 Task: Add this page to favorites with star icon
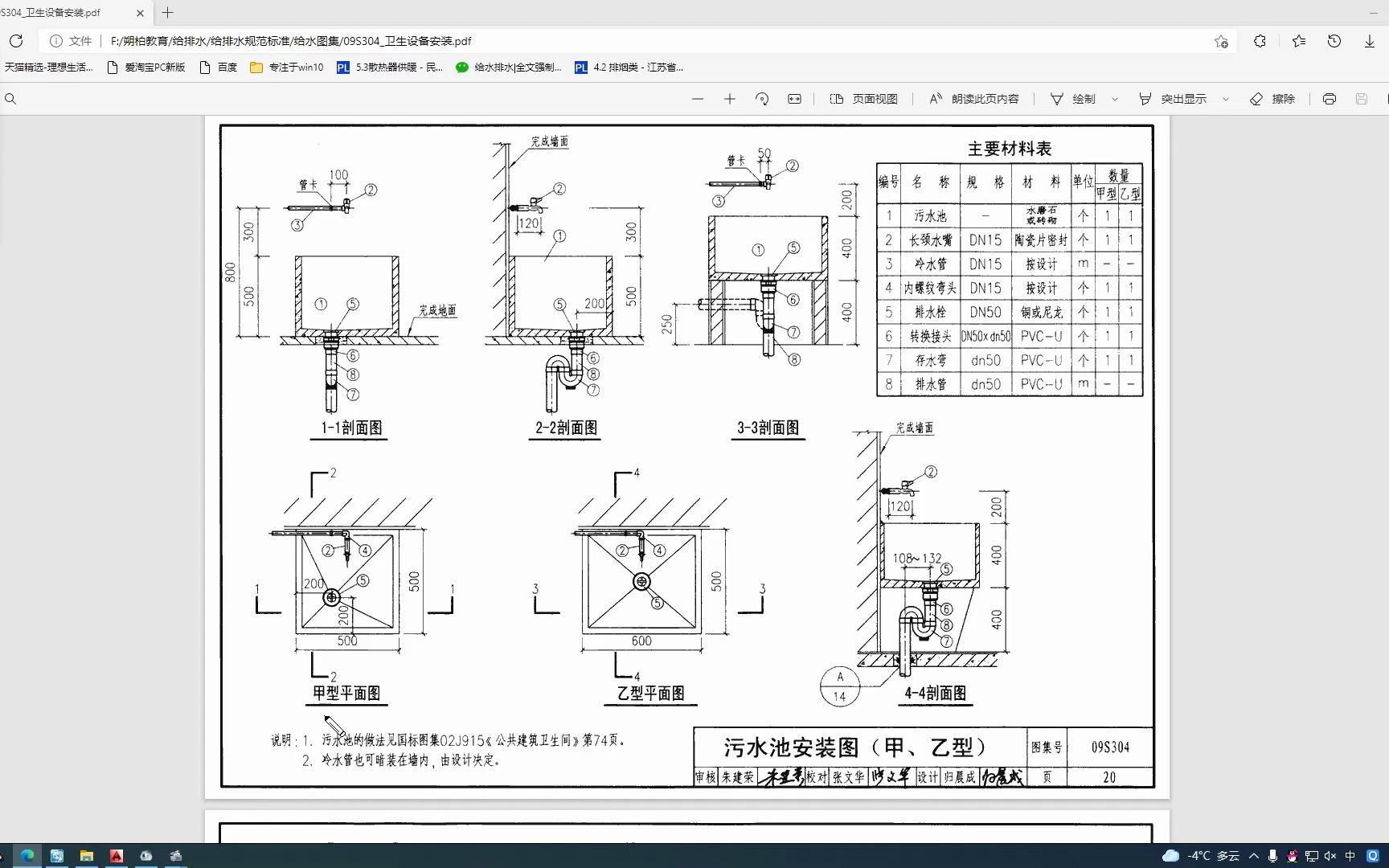tap(1221, 41)
